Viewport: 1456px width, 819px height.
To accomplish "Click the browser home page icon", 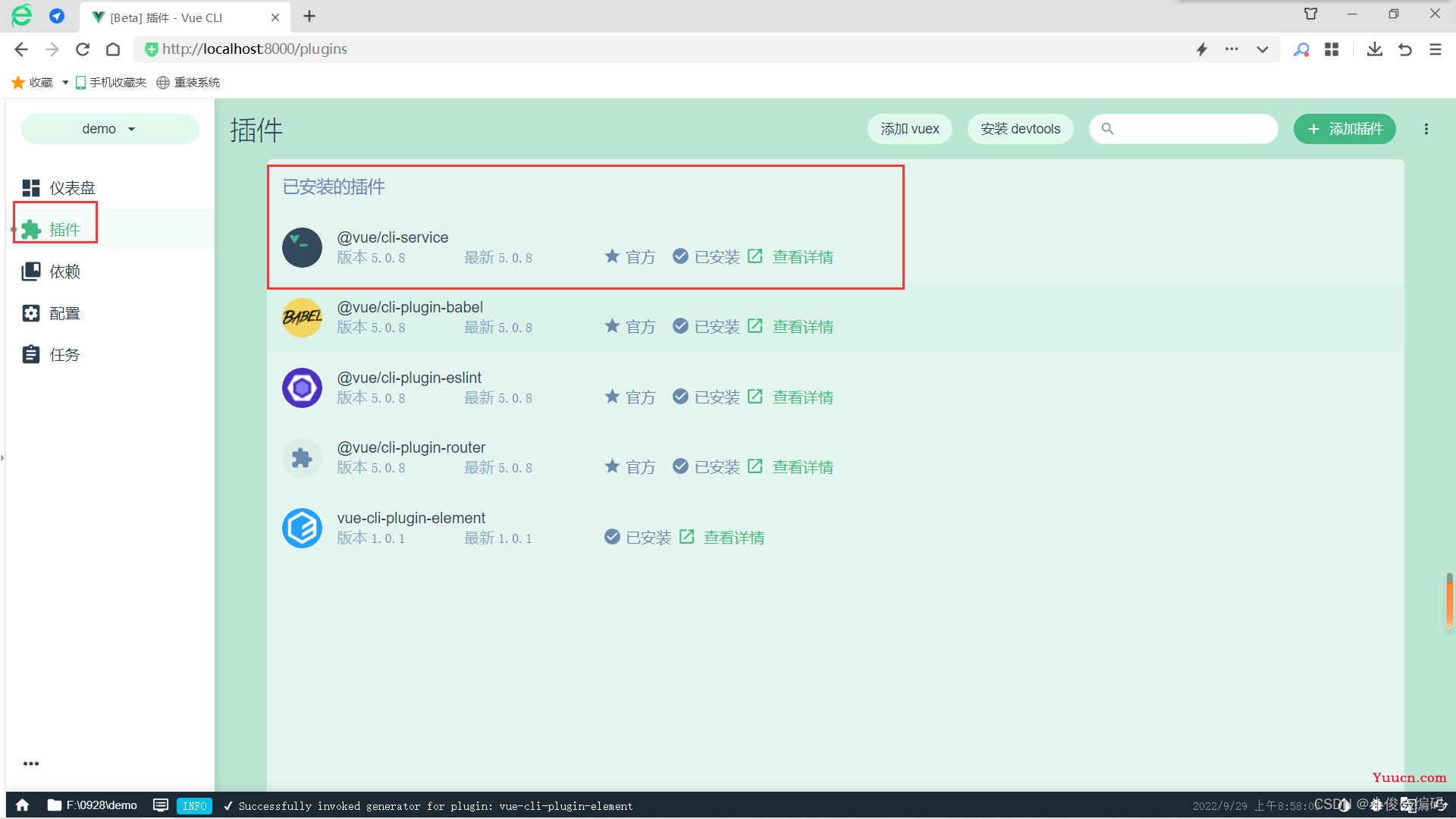I will [113, 49].
